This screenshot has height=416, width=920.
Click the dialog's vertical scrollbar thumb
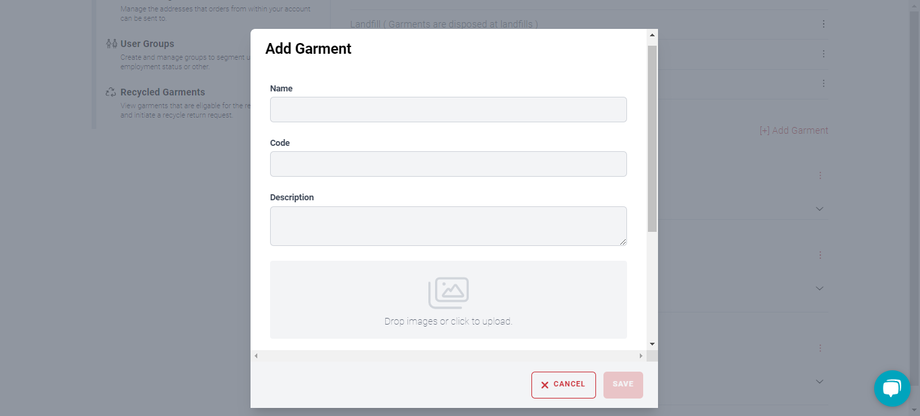[652, 140]
